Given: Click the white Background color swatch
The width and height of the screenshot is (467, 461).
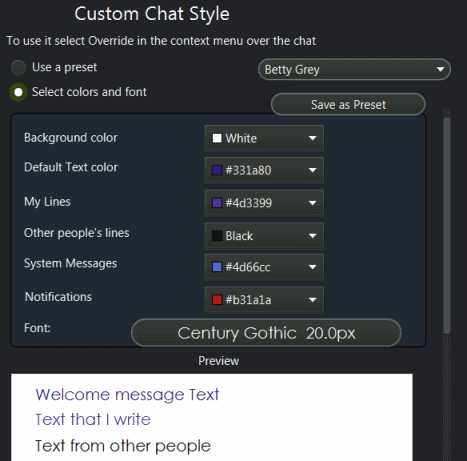Looking at the screenshot, I should coord(217,138).
